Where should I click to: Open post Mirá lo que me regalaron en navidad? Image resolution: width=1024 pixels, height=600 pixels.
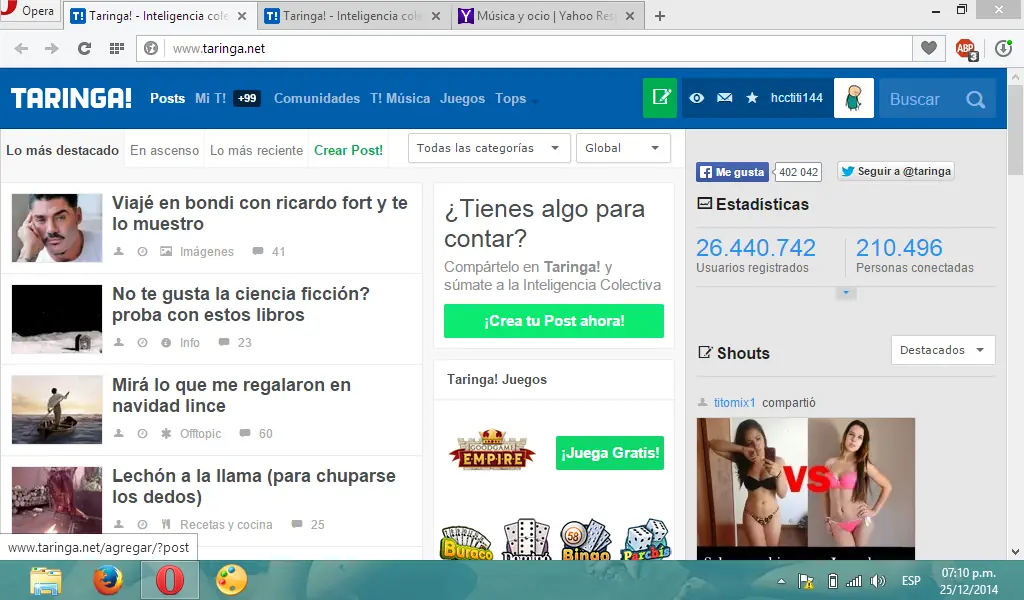[231, 395]
